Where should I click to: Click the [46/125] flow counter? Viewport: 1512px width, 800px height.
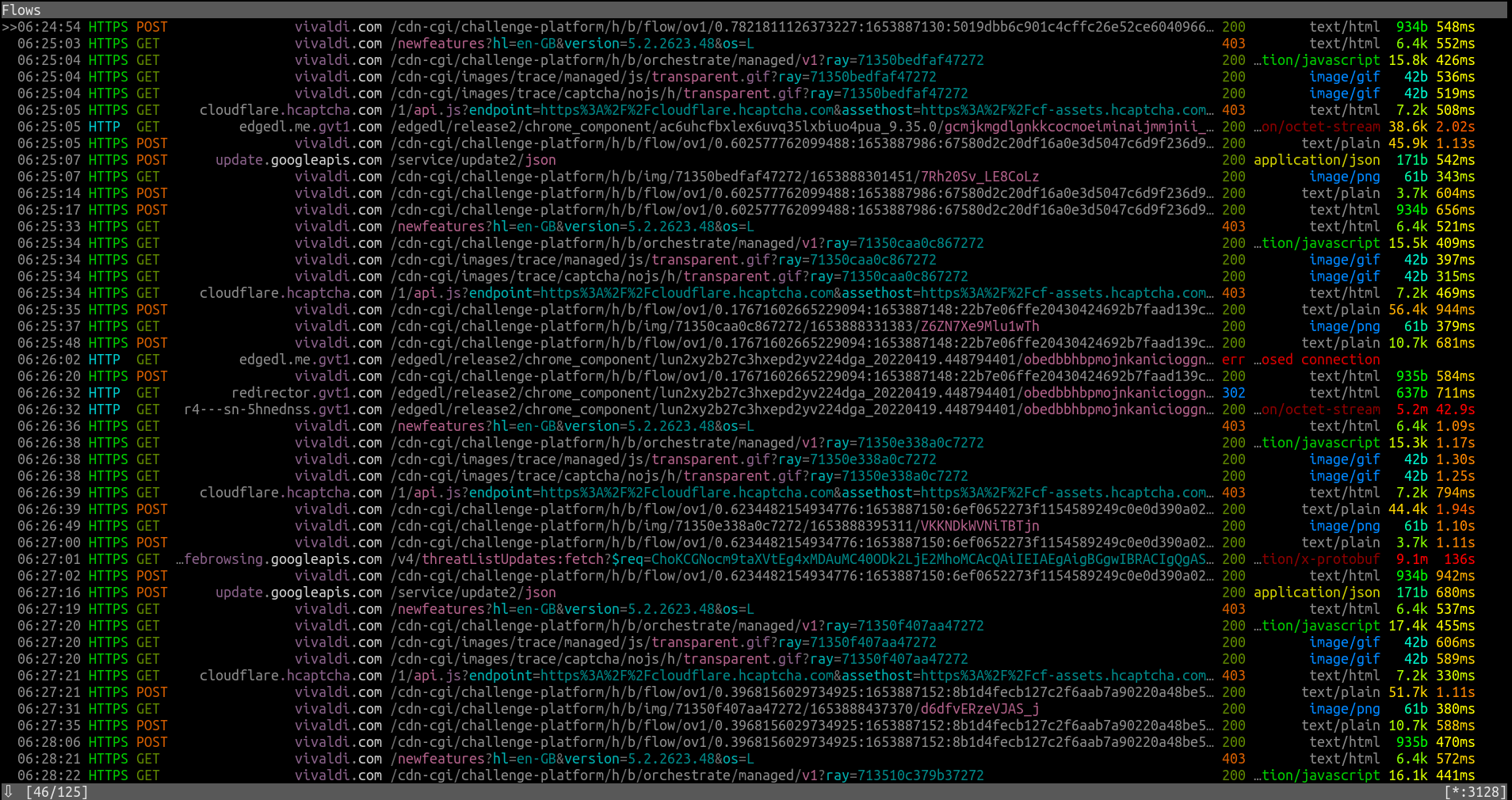[x=56, y=791]
